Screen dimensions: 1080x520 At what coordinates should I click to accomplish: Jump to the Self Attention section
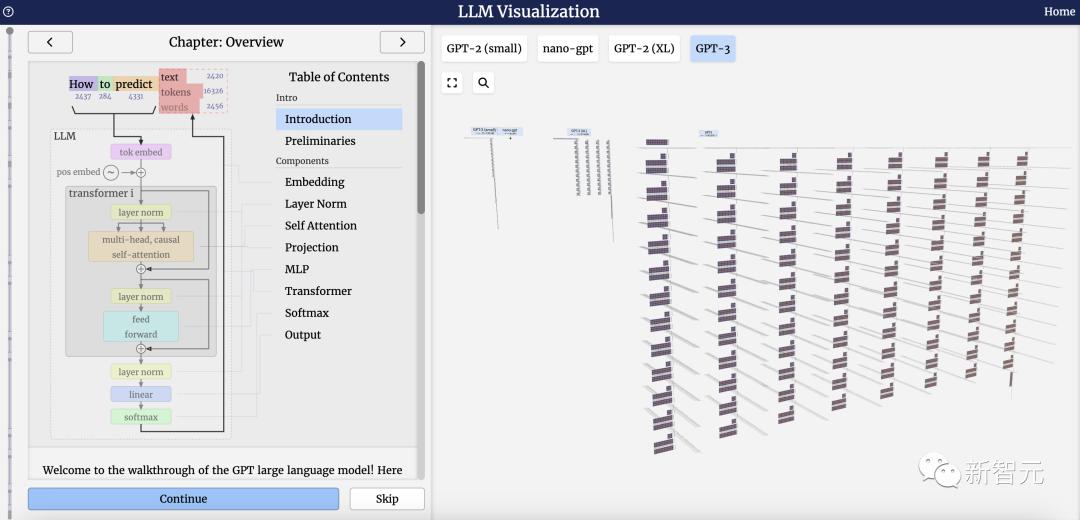[321, 226]
